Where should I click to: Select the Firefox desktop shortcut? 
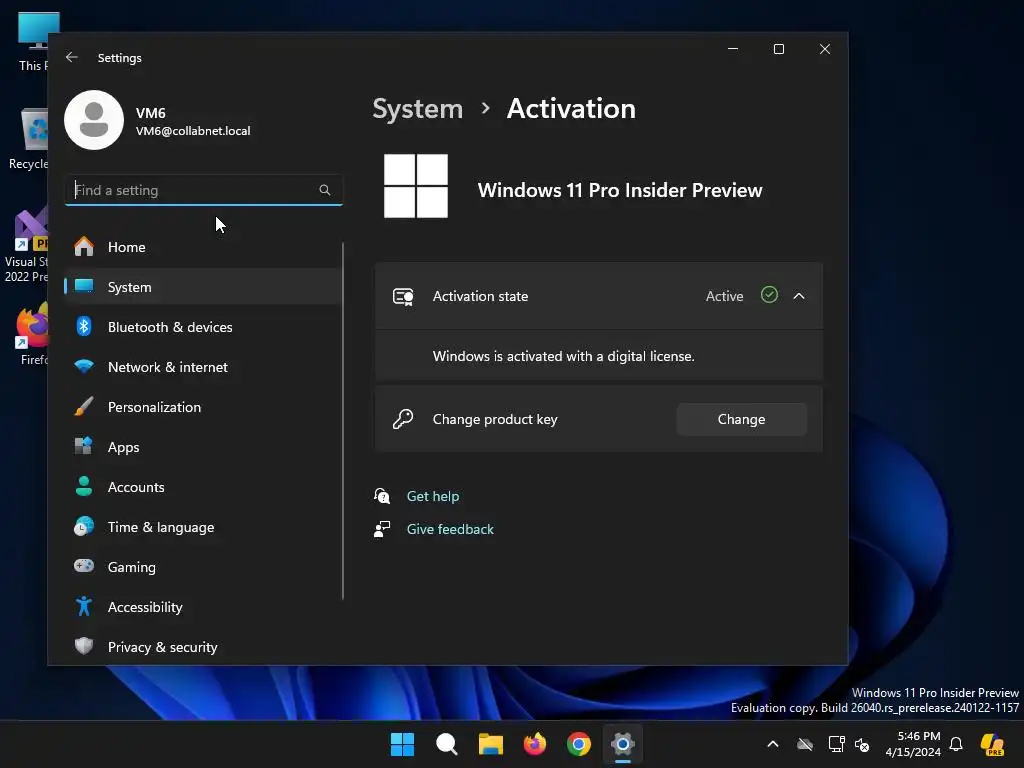31,334
